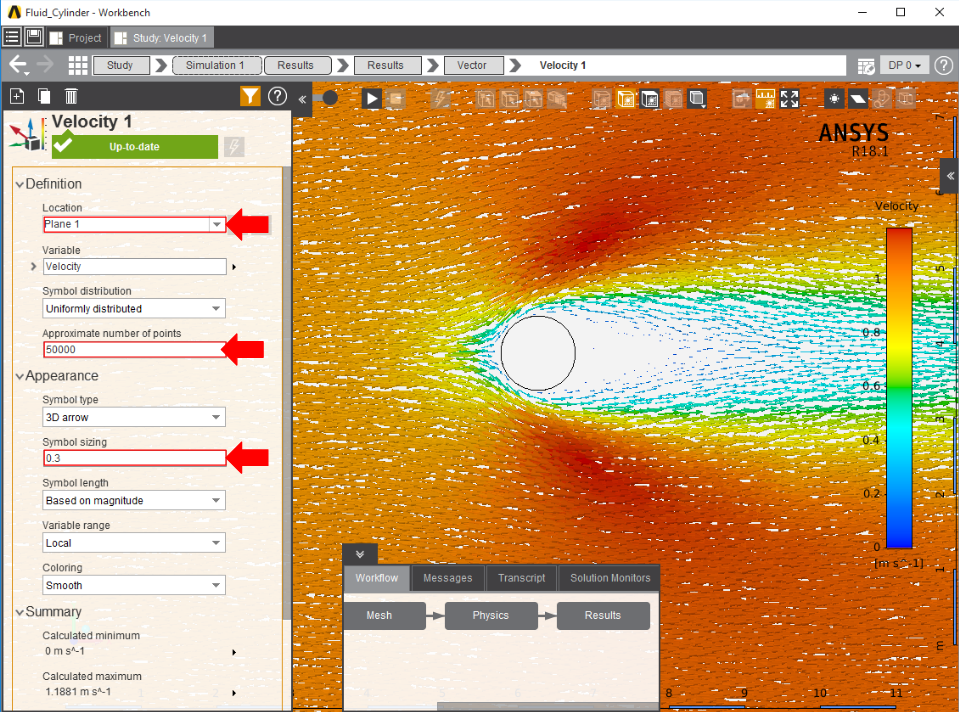Delete object with the trash icon
The image size is (959, 712).
coord(71,96)
